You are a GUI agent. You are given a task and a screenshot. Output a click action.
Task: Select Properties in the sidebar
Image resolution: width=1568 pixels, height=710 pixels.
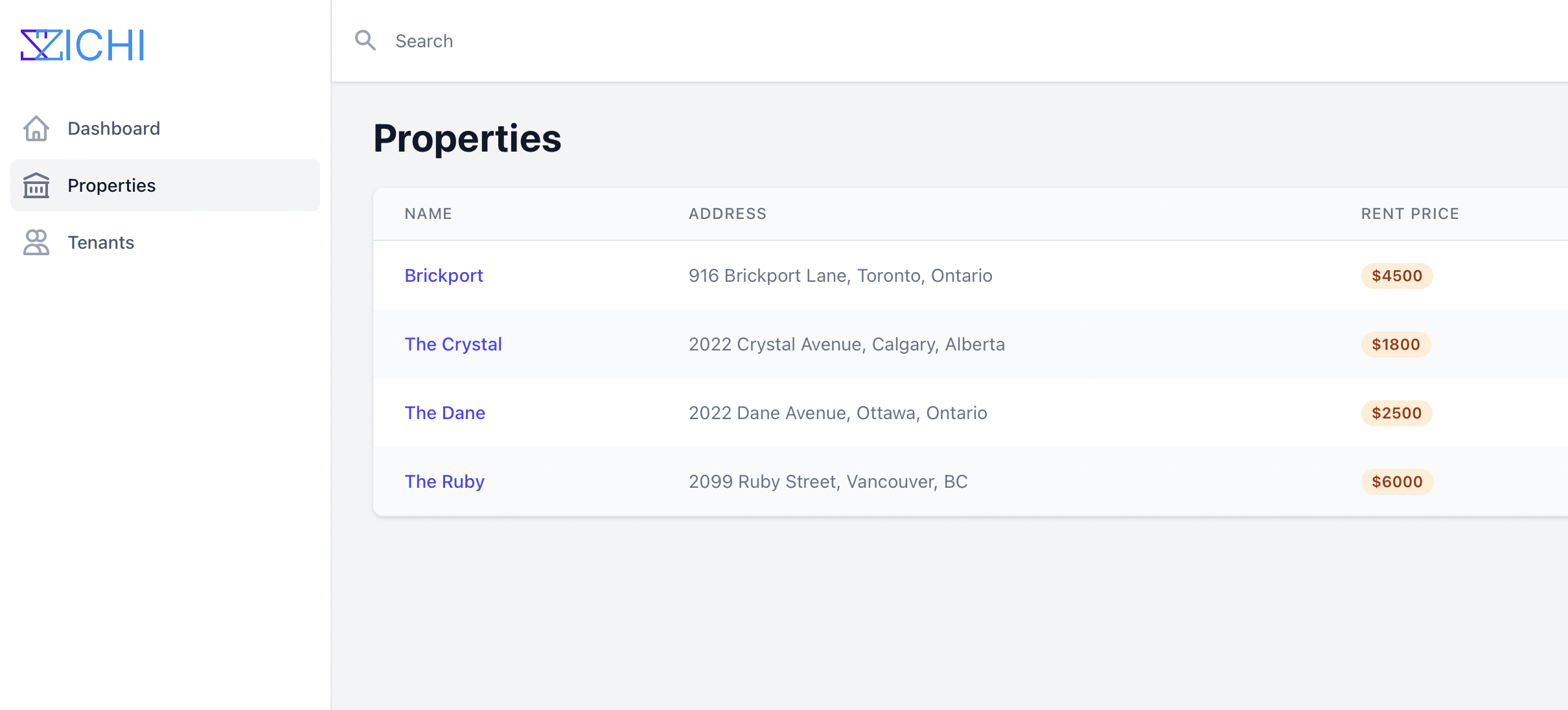111,185
